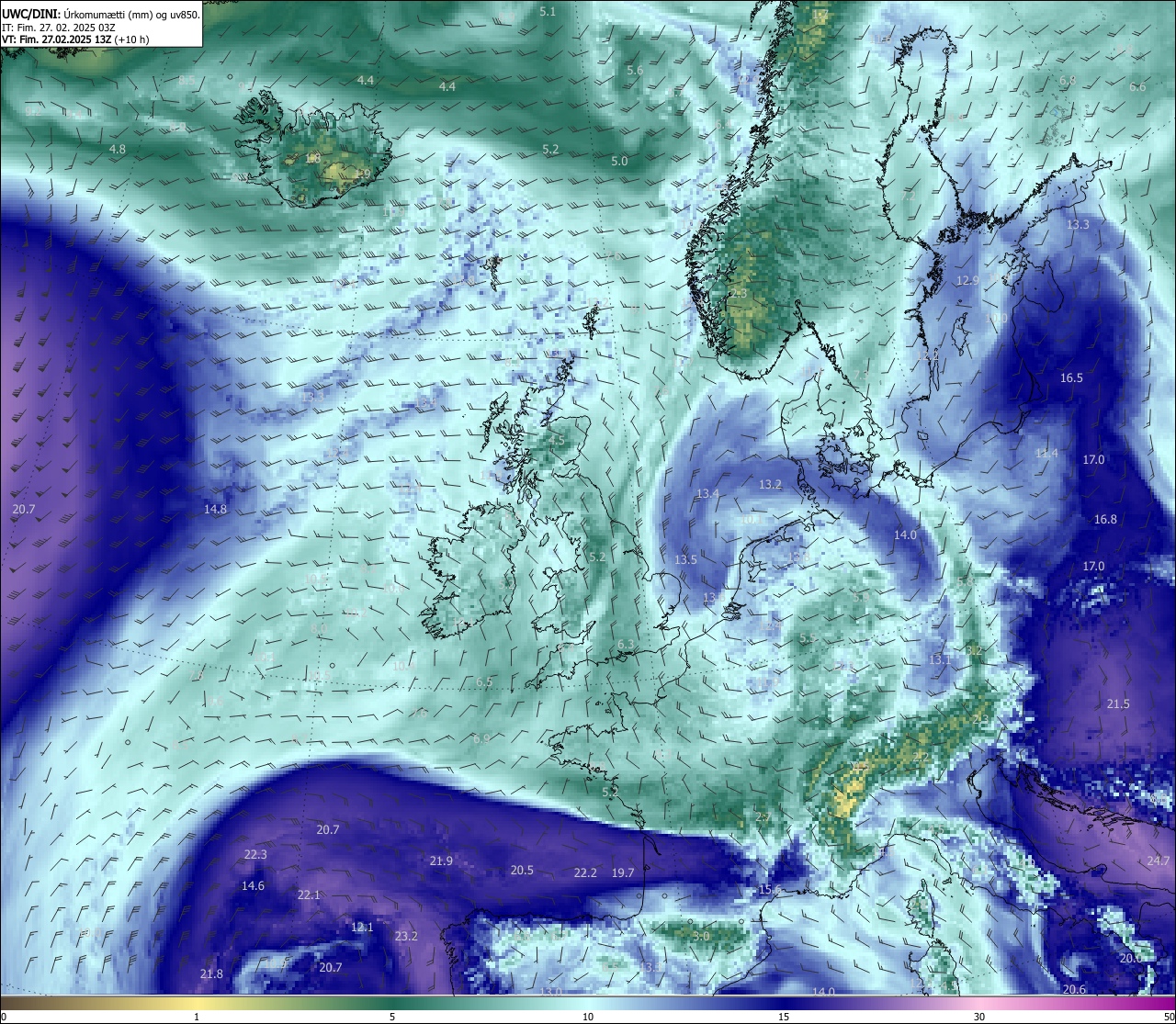
Task: Click the 12.1 value near Portugal
Action: coord(362,928)
